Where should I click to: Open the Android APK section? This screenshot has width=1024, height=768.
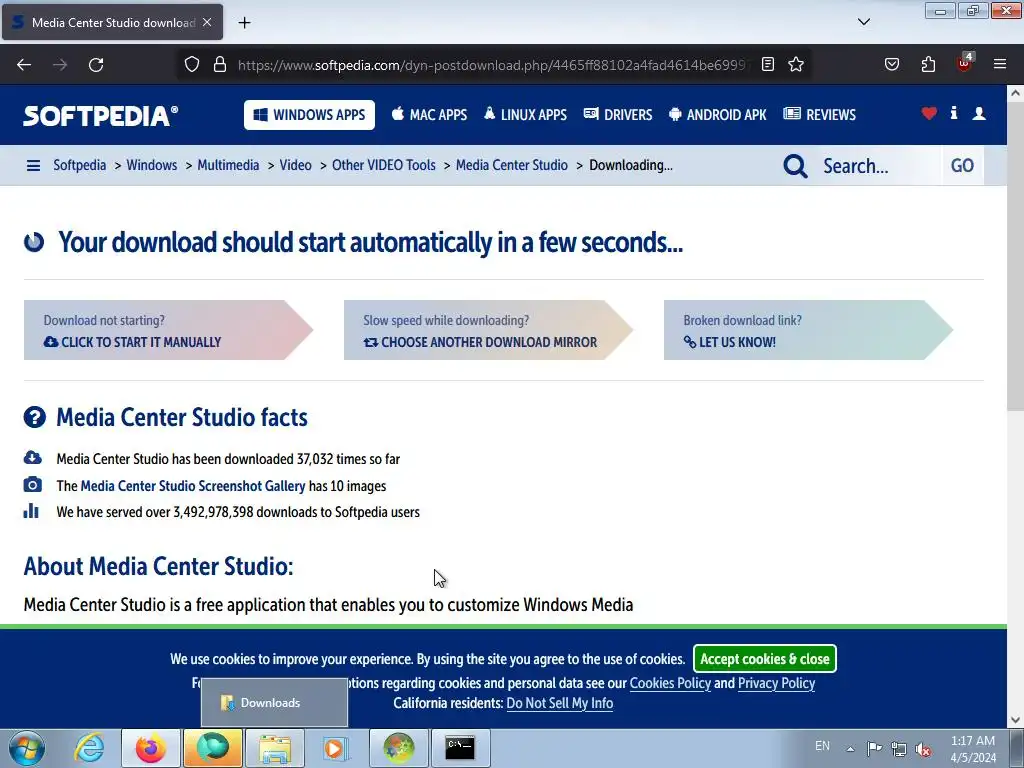(718, 115)
